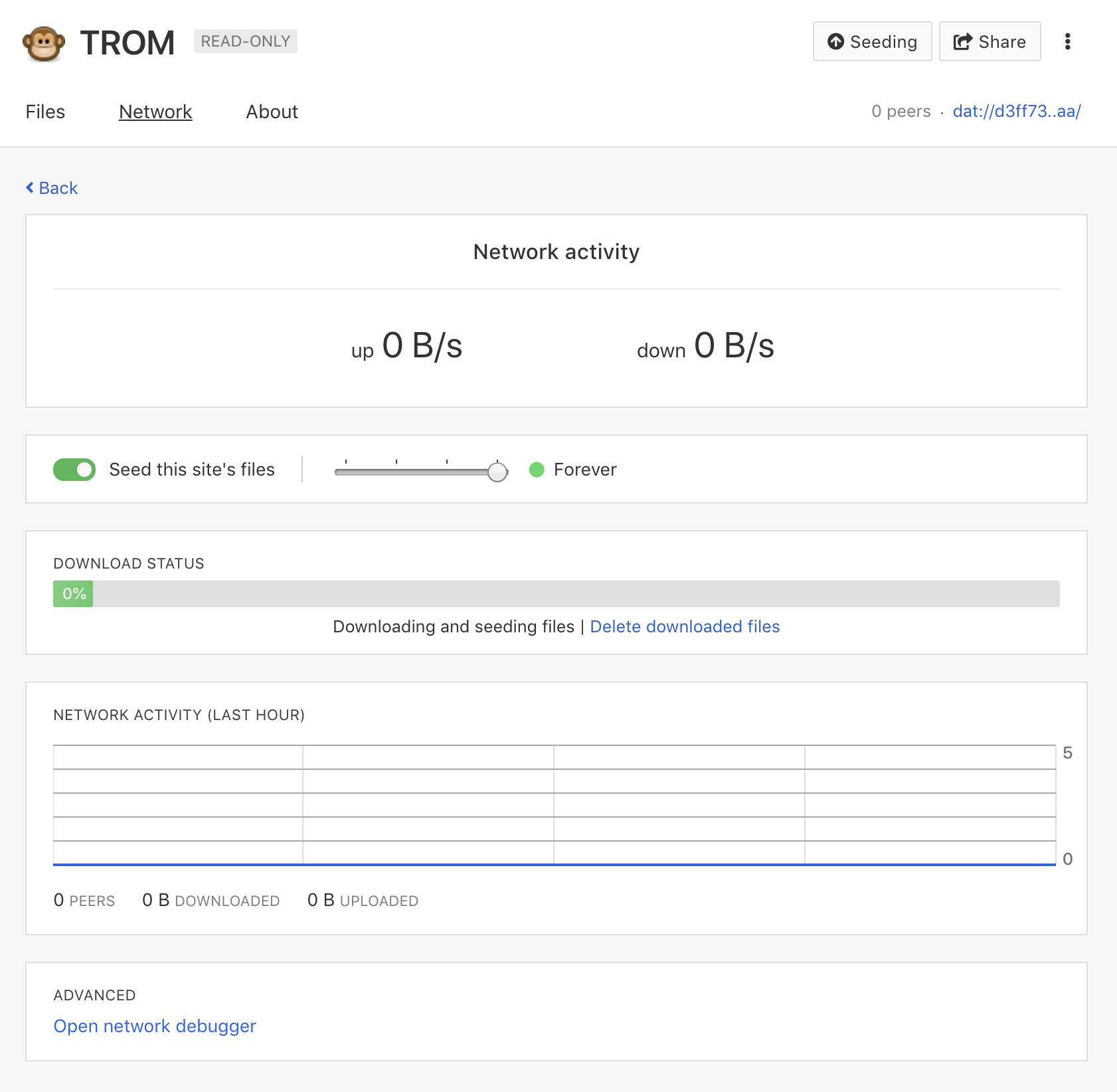Copy the dat://d3ff73..aa/ link

click(1017, 111)
